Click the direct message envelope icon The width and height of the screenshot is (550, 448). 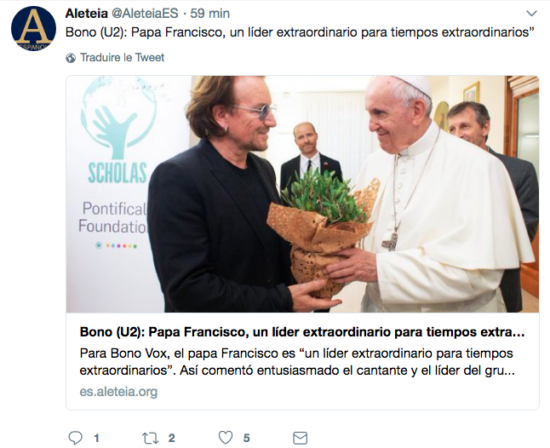[300, 438]
